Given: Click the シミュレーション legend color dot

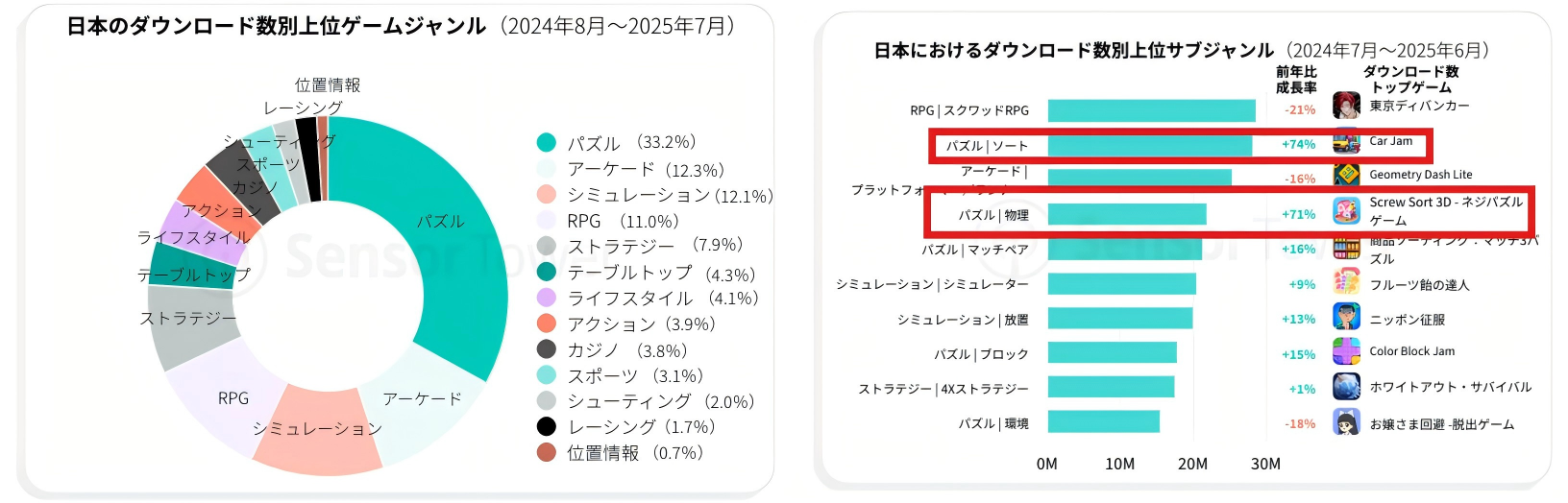Looking at the screenshot, I should 546,195.
